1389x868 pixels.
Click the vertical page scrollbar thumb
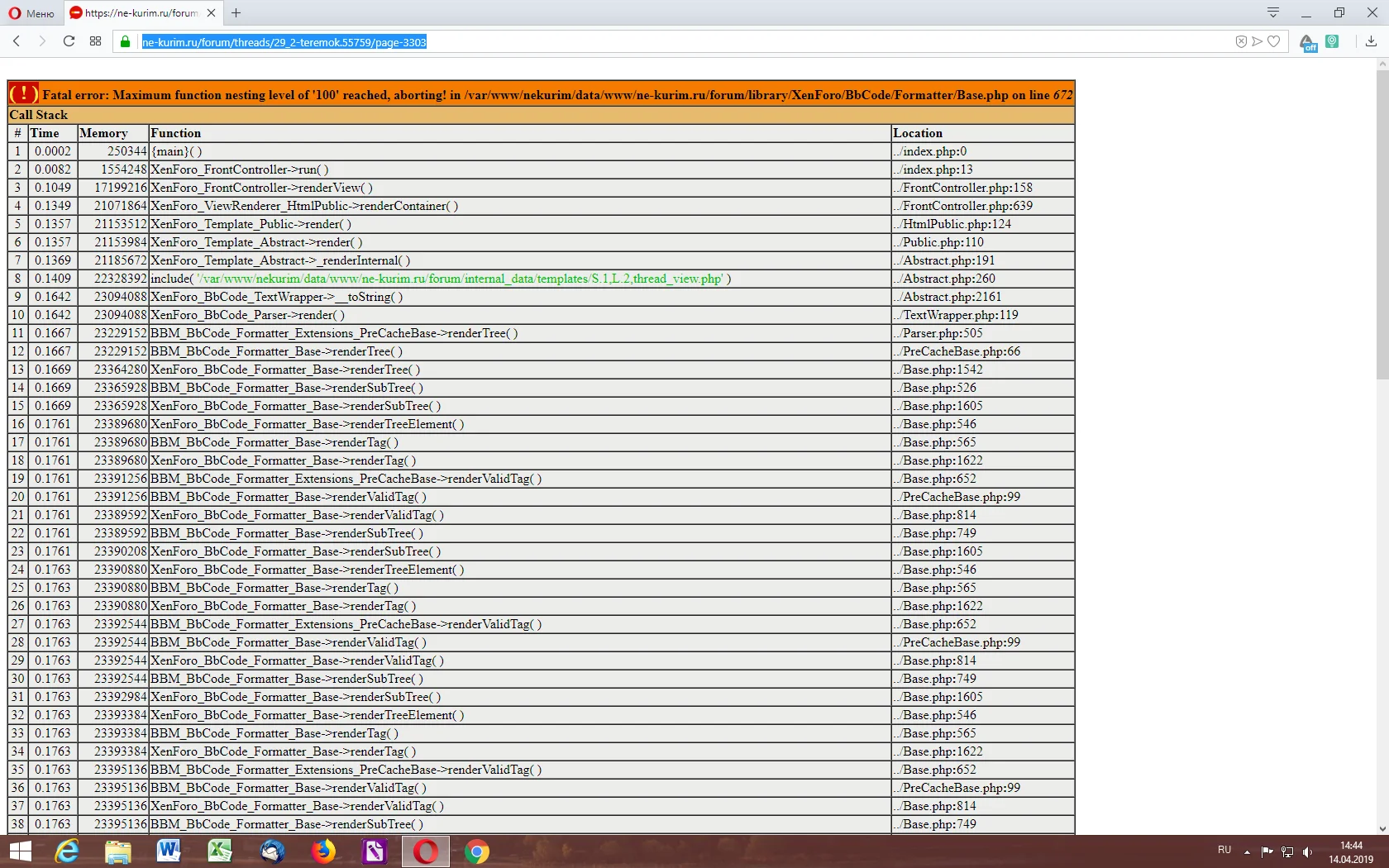pos(1382,226)
